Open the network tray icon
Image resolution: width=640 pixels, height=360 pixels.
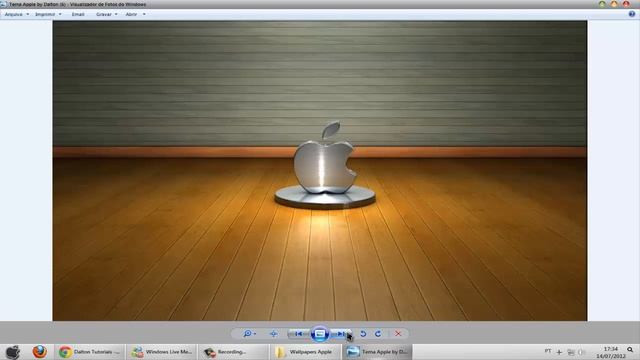(571, 352)
